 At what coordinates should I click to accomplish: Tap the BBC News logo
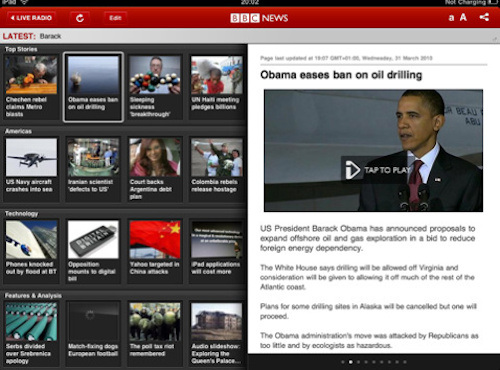(x=259, y=18)
